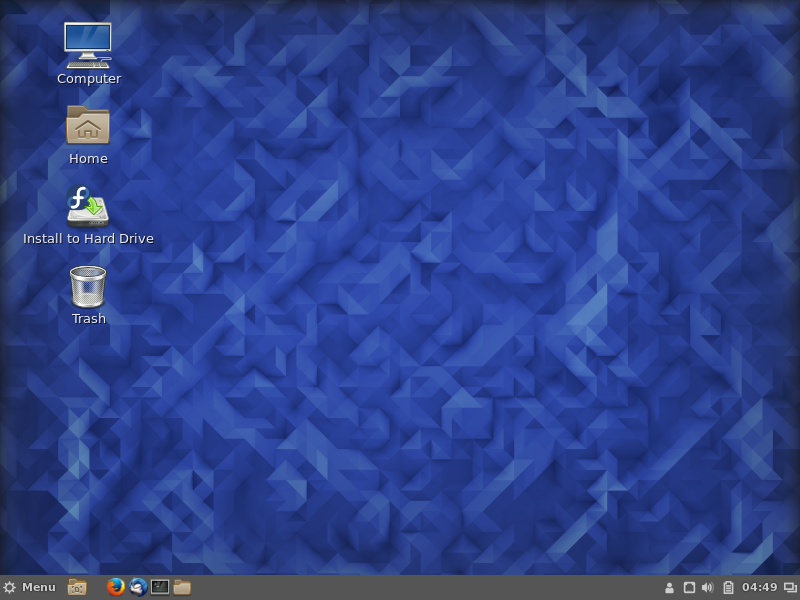
Task: Select the Trash desktop icon
Action: pos(88,286)
